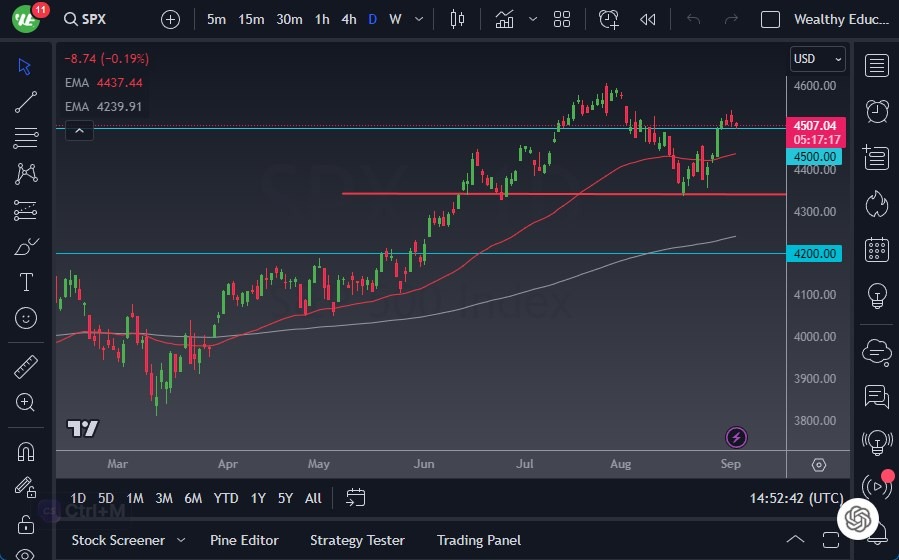
Task: Open the bar replay rewind icon
Action: (648, 19)
